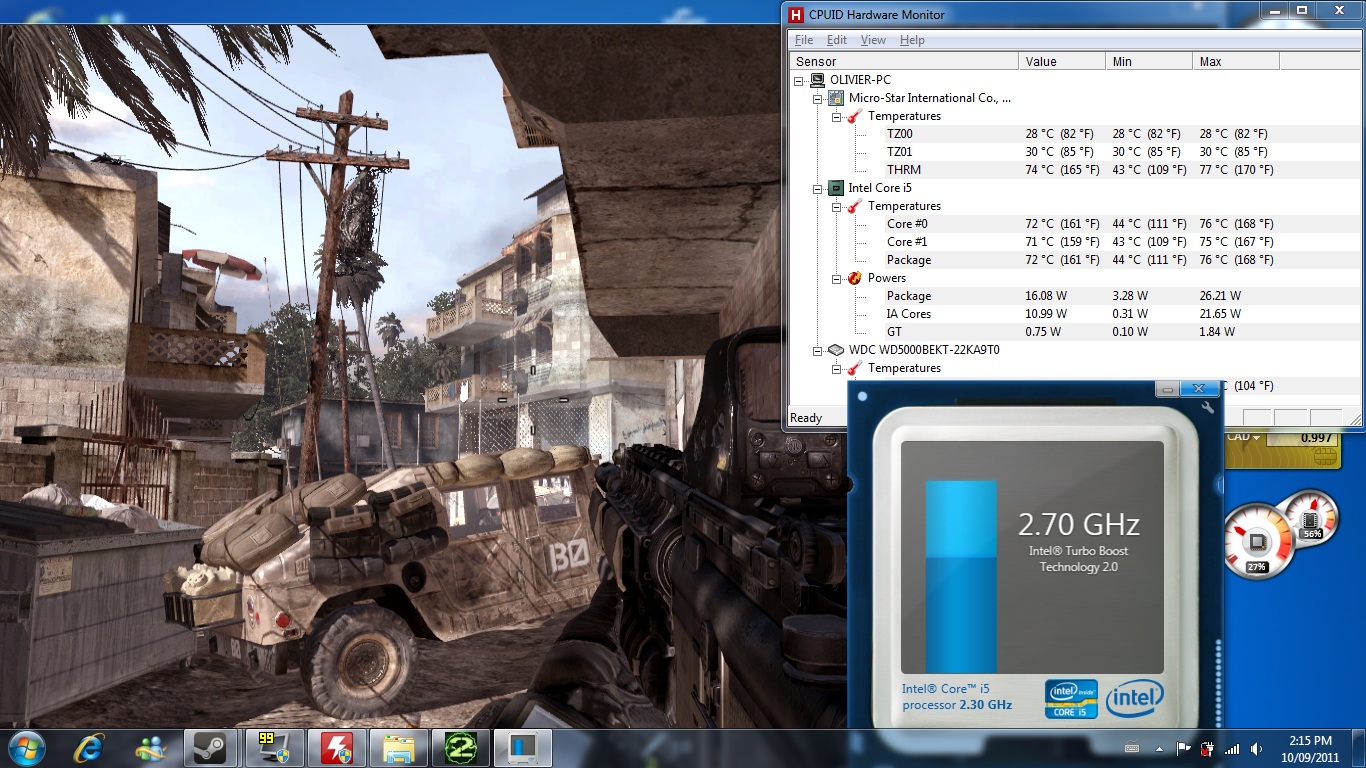Collapse the WDC WD5000BEKT node
The width and height of the screenshot is (1366, 768).
coord(818,350)
